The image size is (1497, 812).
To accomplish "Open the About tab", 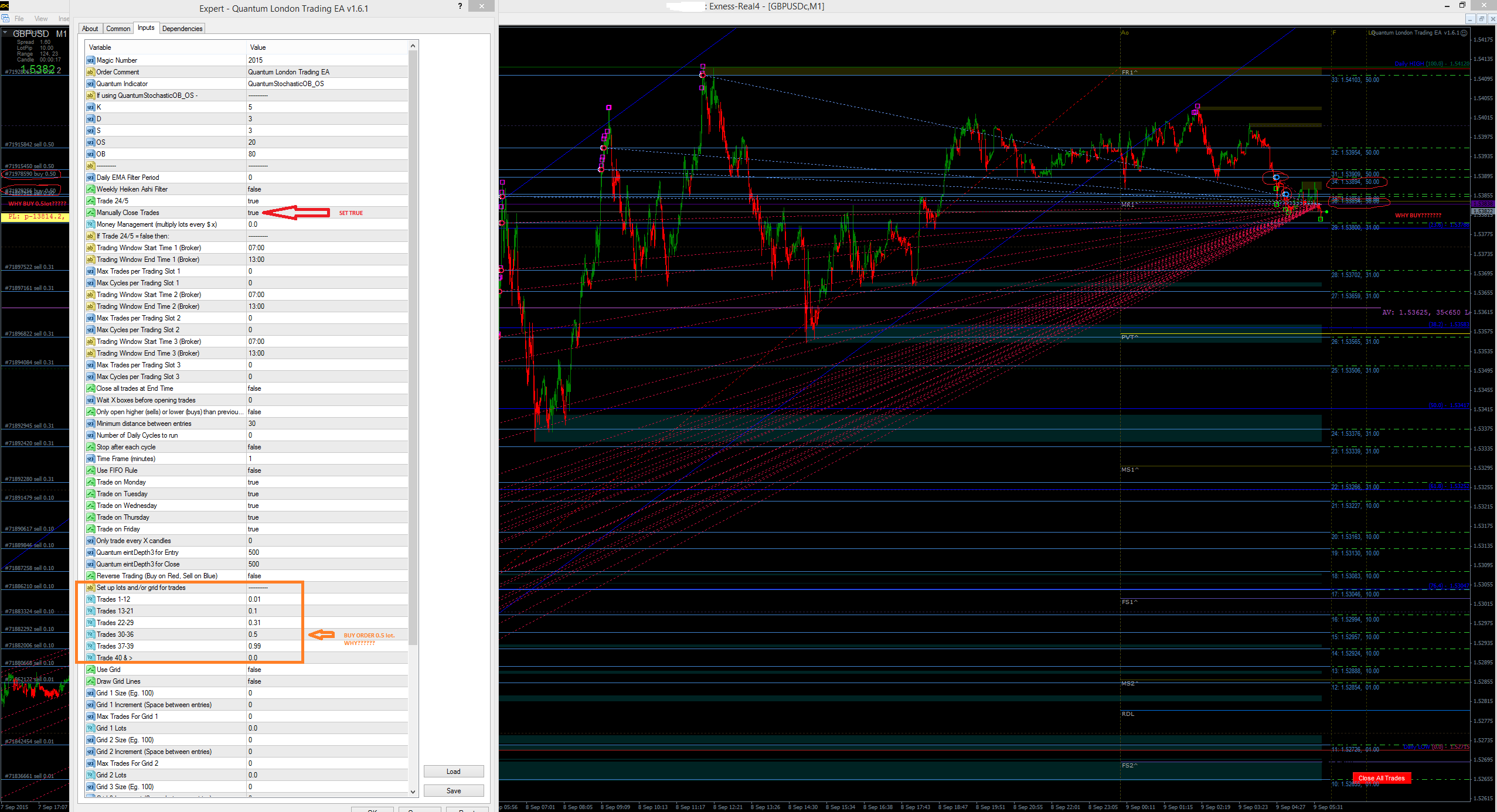I will (90, 29).
